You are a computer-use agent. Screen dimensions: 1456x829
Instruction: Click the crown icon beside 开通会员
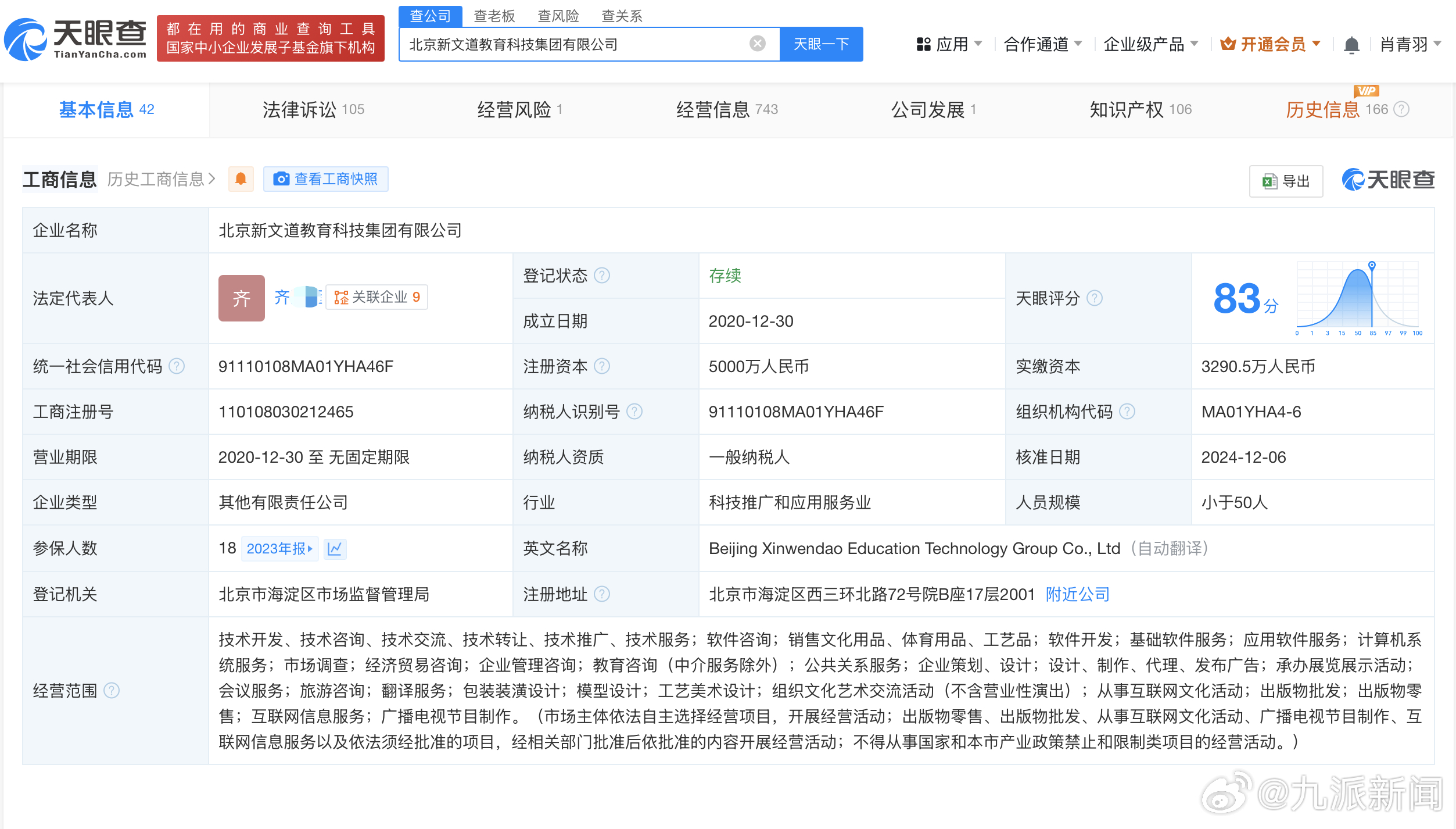[x=1228, y=44]
